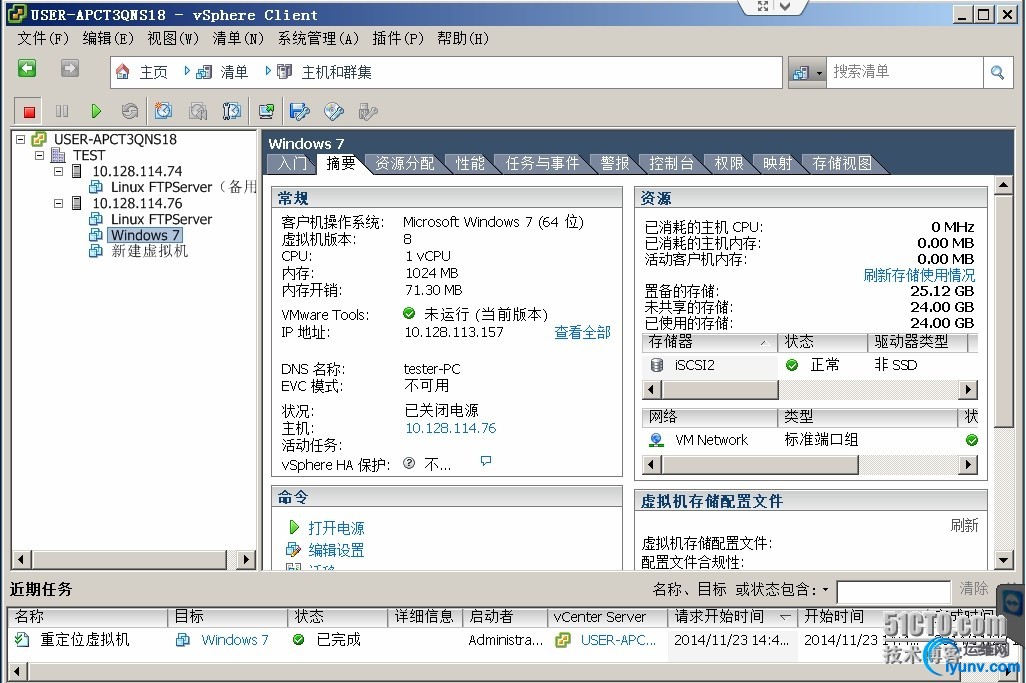Open the 清单 breadcrumb dropdown arrow
Image resolution: width=1026 pixels, height=683 pixels.
click(x=188, y=71)
